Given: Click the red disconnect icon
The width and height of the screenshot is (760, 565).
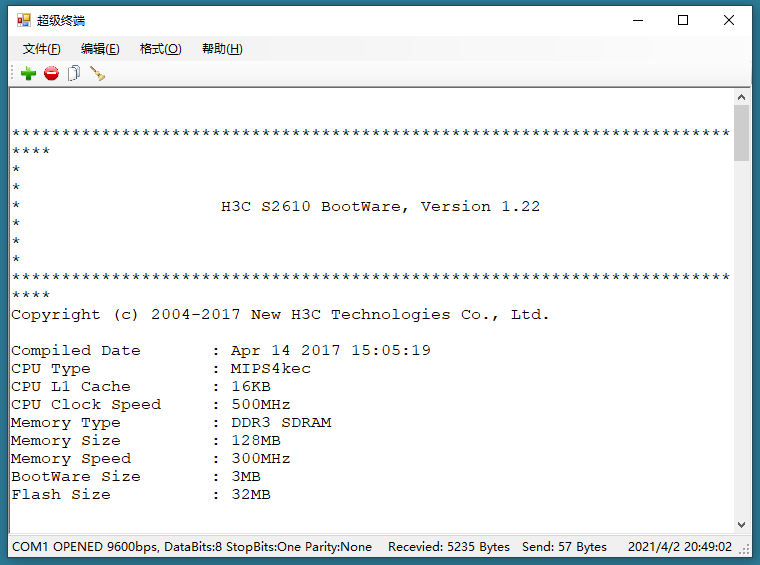Looking at the screenshot, I should click(51, 74).
